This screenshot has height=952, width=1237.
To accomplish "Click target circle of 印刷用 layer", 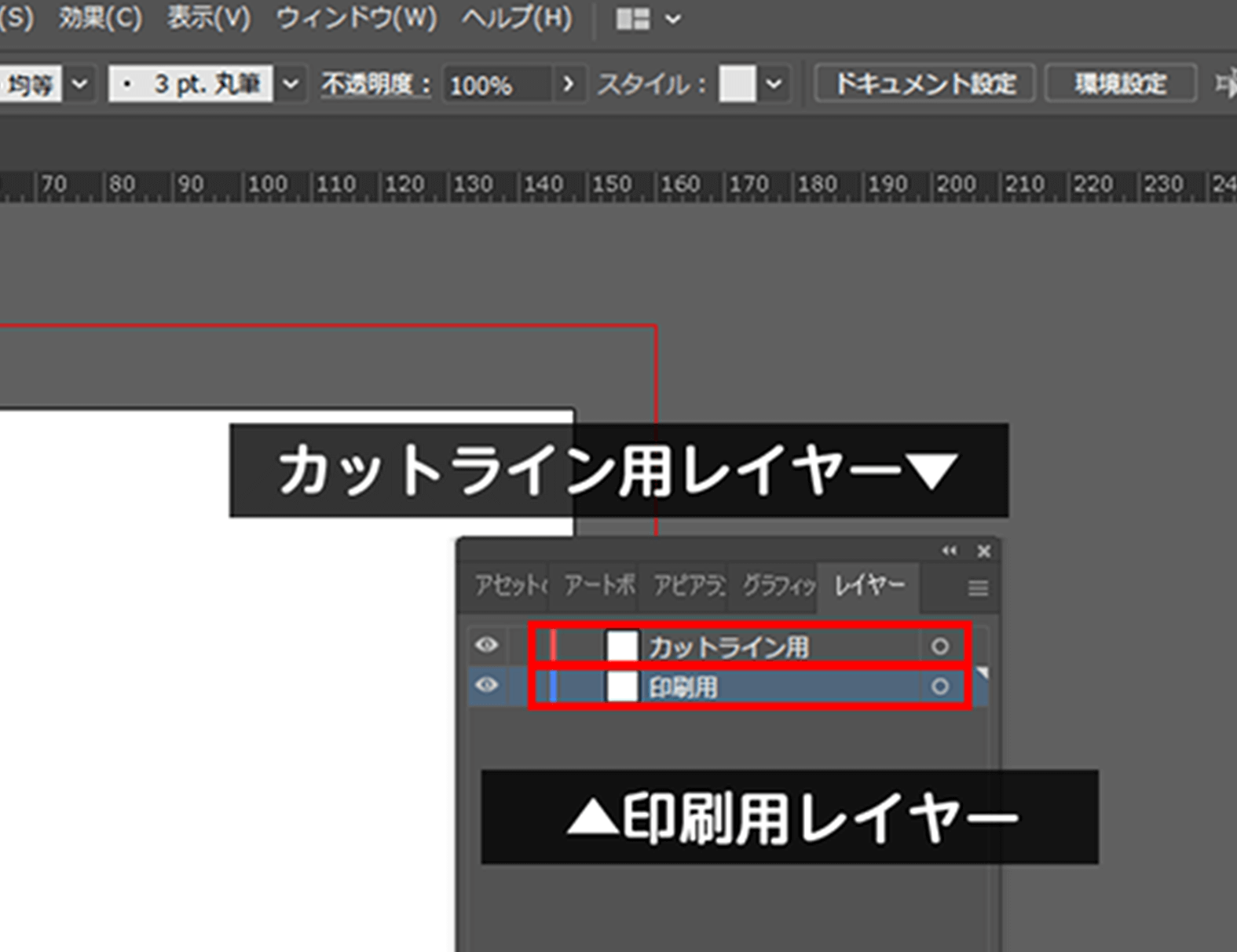I will point(939,687).
